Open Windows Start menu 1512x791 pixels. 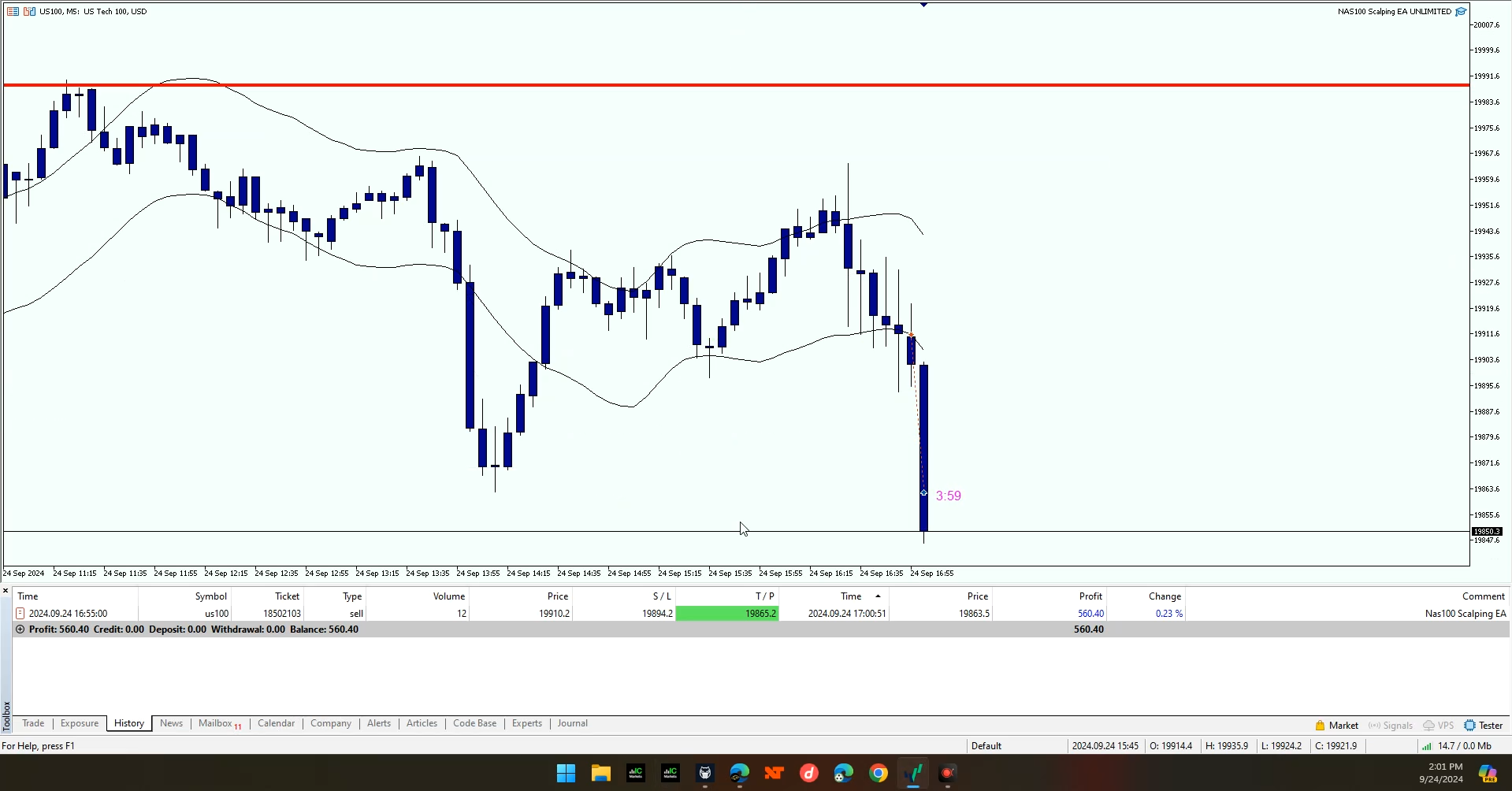click(x=566, y=773)
